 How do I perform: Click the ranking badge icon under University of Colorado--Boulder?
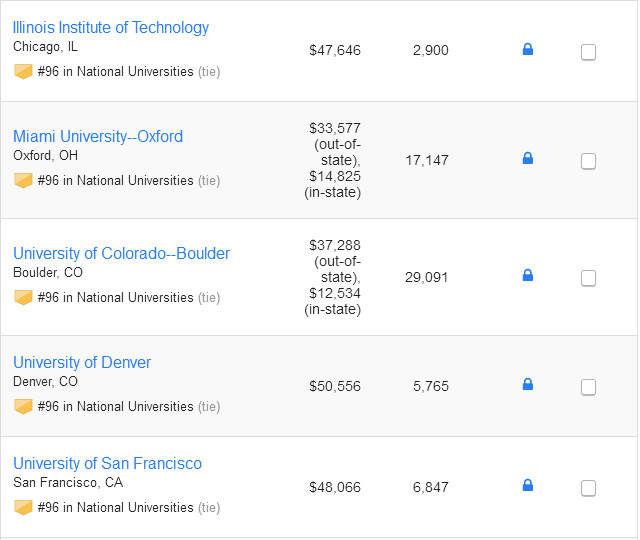click(x=23, y=298)
